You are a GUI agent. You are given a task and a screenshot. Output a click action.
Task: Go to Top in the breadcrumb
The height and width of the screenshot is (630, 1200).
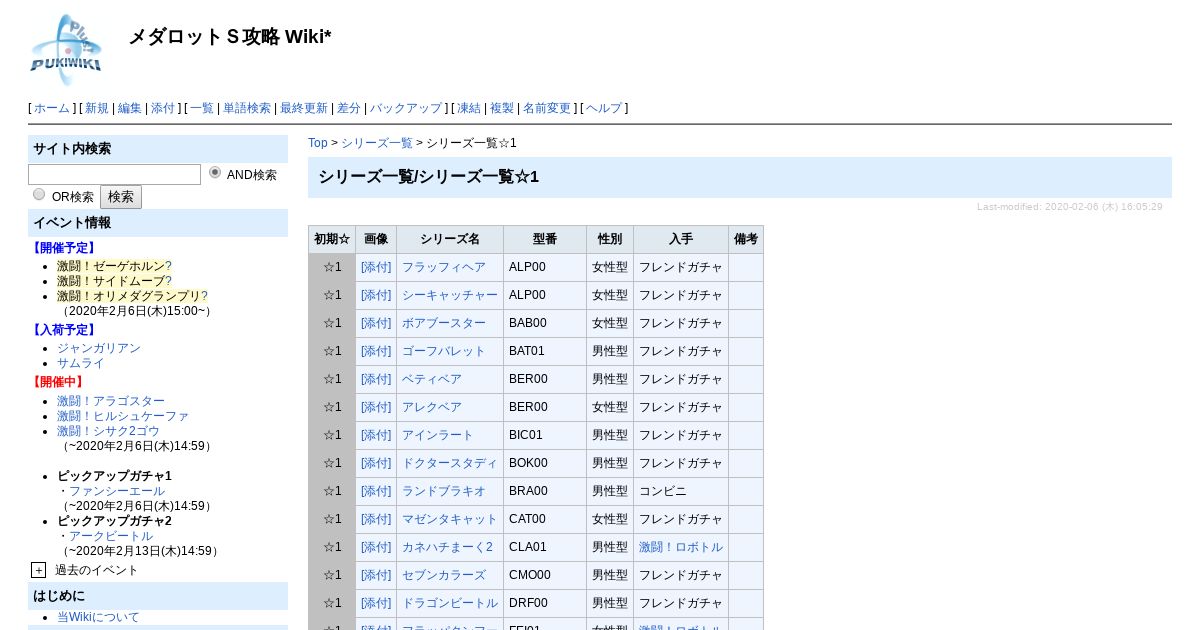click(x=318, y=143)
